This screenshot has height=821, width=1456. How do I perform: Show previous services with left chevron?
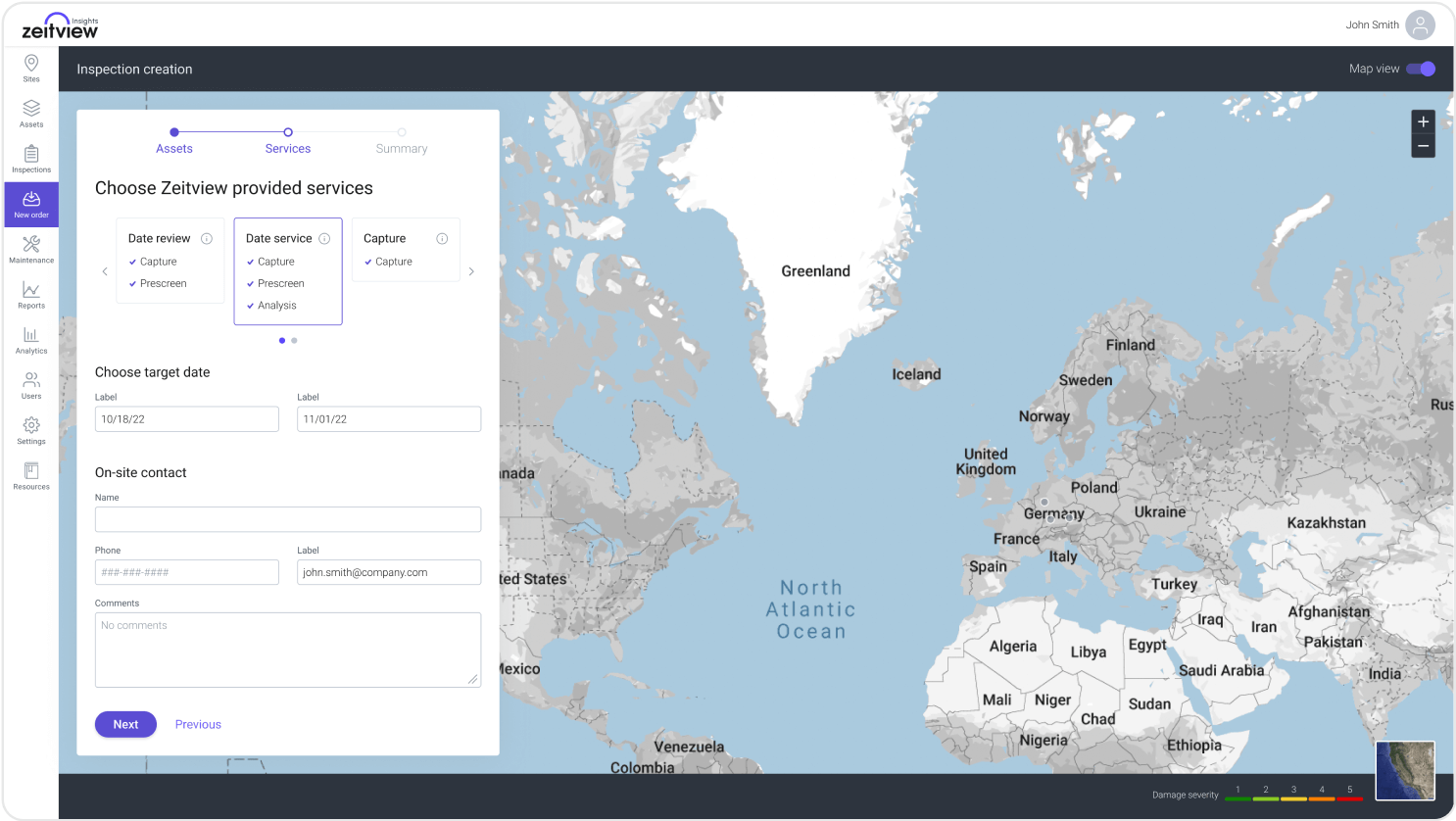tap(105, 271)
